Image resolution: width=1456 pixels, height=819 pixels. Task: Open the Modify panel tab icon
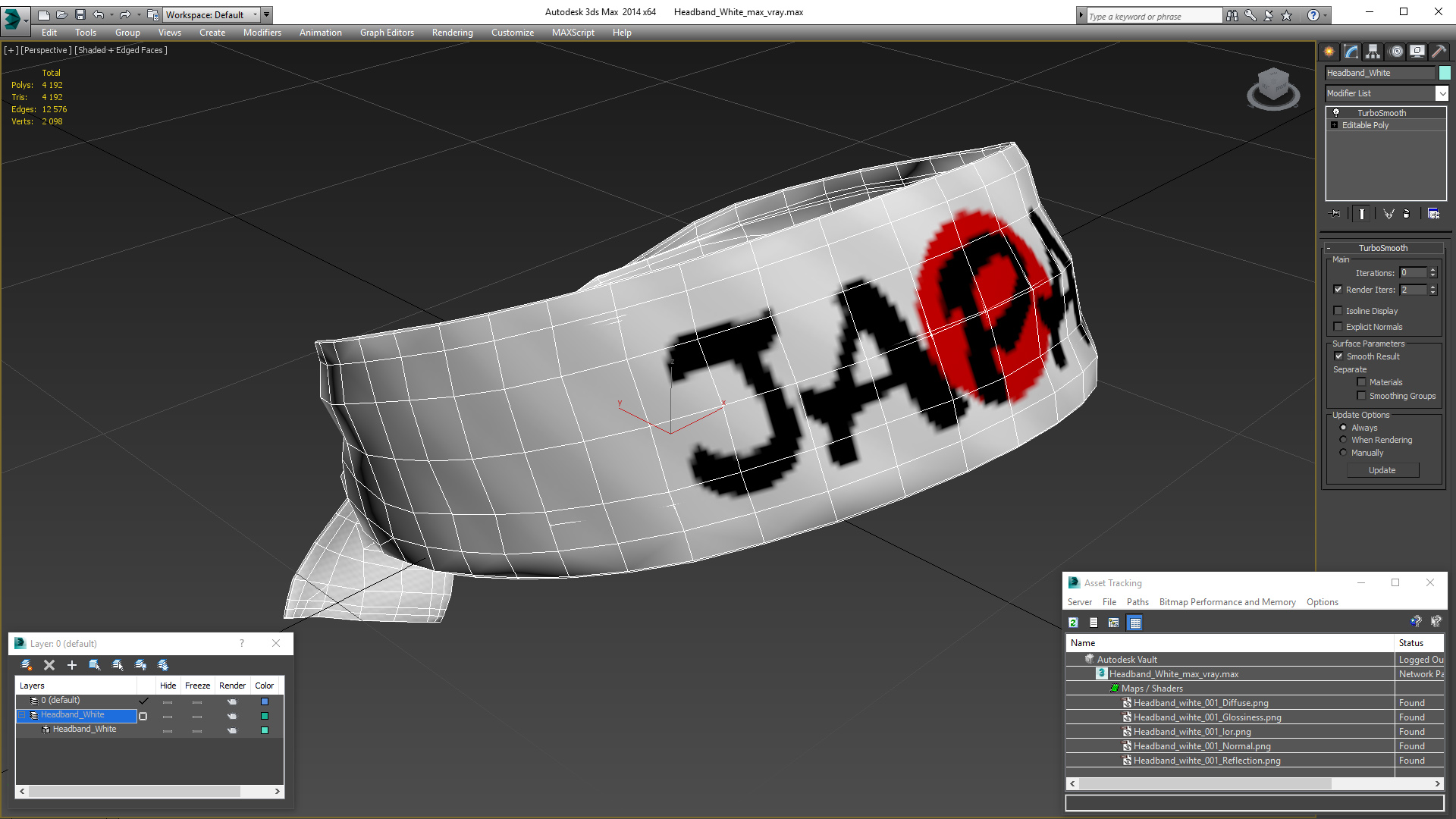coord(1351,52)
